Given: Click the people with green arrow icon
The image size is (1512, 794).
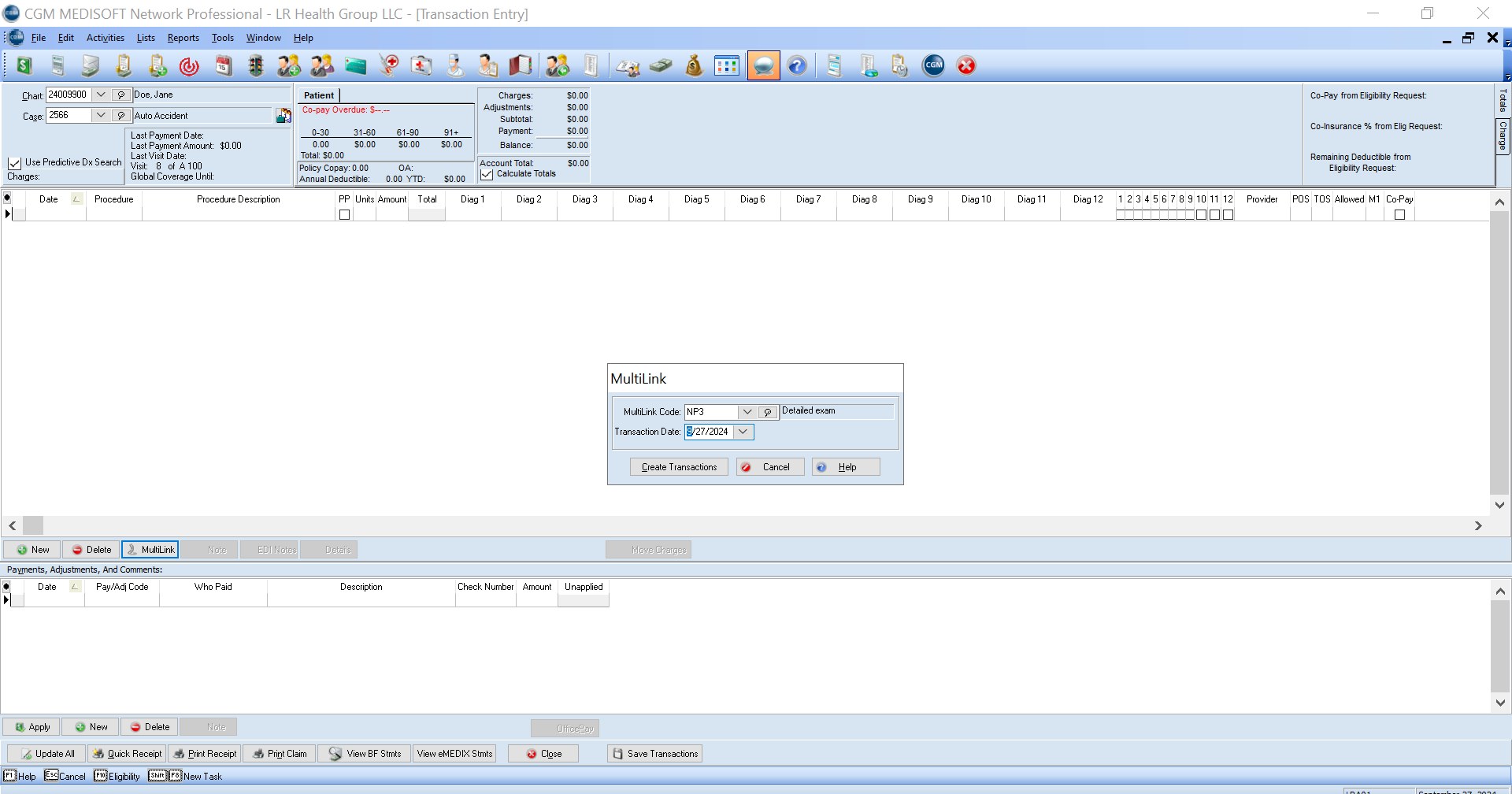Looking at the screenshot, I should (558, 66).
